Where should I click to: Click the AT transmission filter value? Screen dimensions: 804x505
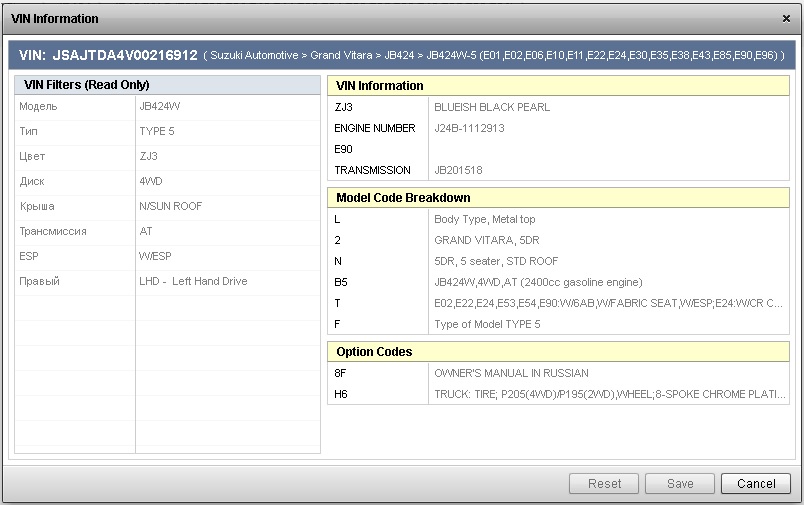[x=146, y=231]
